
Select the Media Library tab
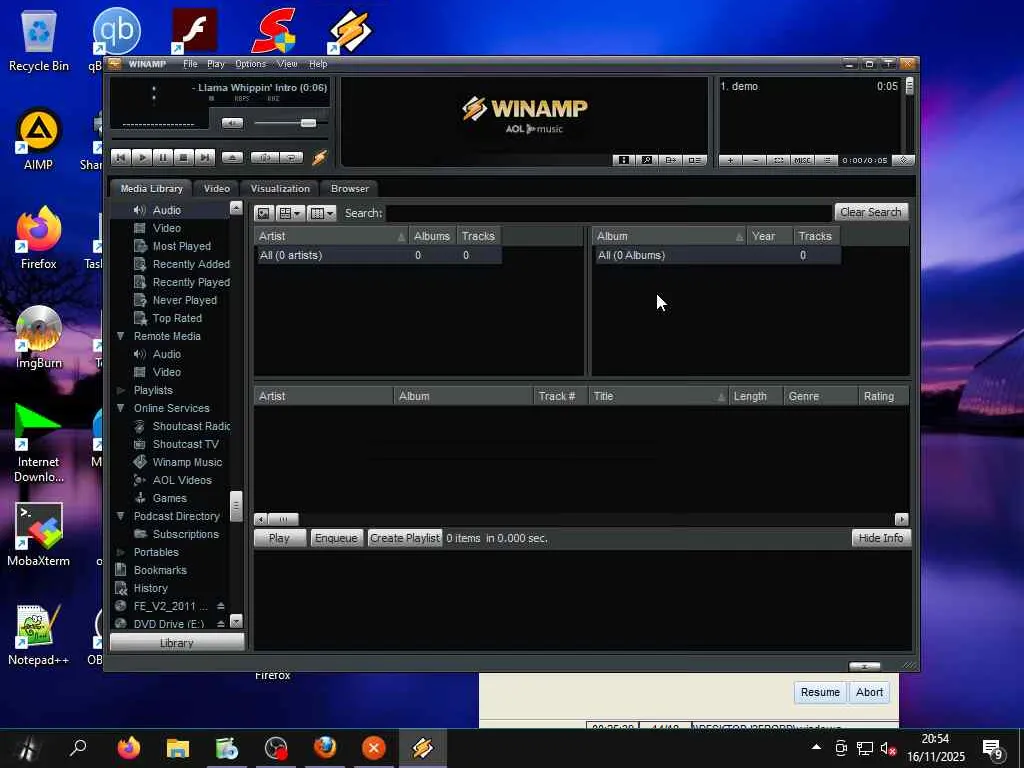pyautogui.click(x=151, y=188)
